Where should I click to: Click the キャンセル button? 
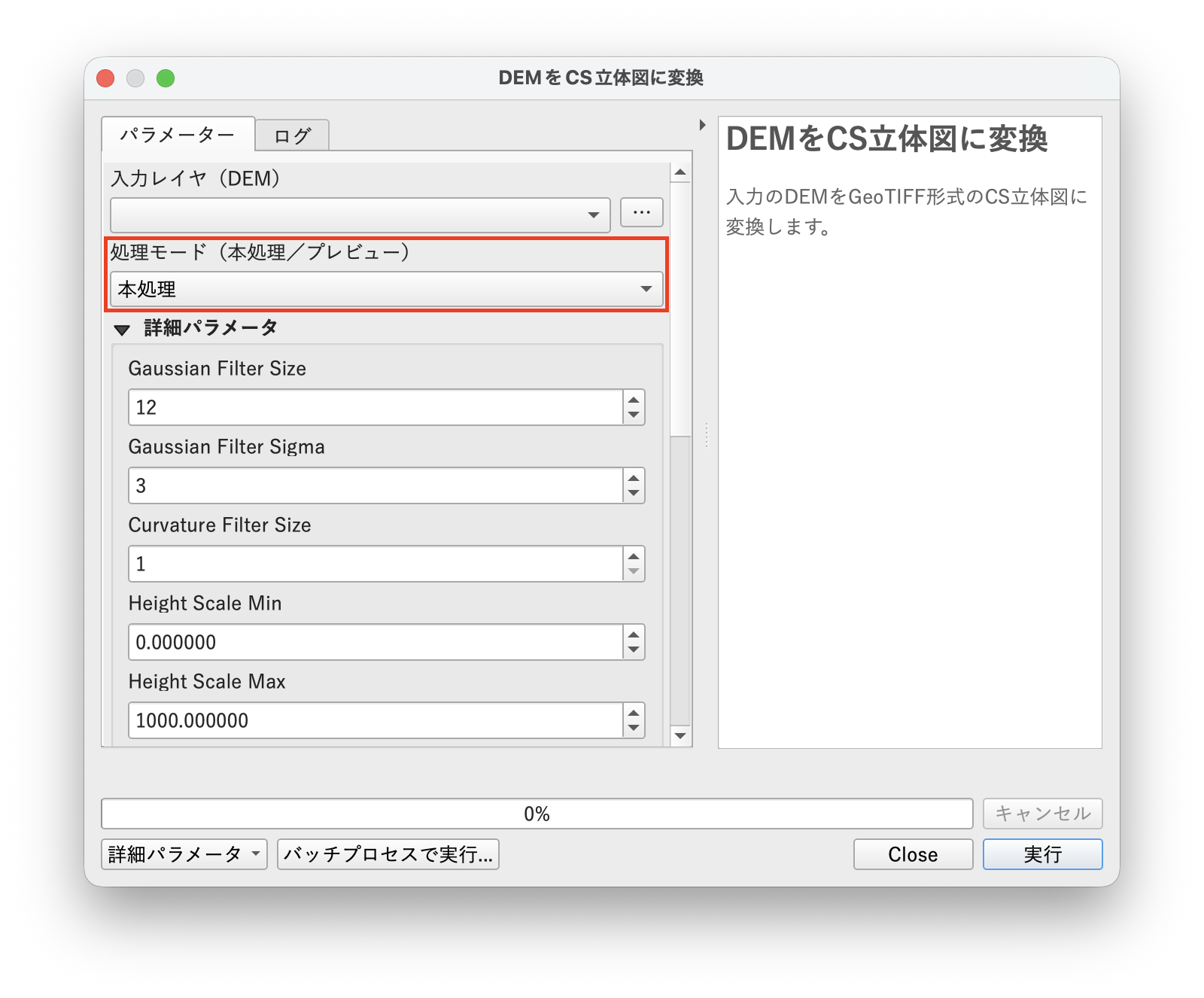coord(1041,813)
